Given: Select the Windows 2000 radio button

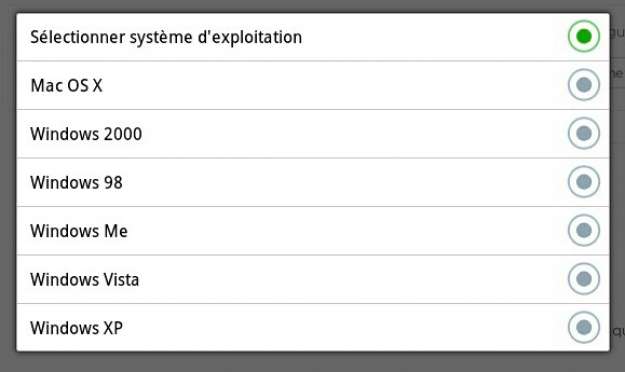Looking at the screenshot, I should point(584,133).
